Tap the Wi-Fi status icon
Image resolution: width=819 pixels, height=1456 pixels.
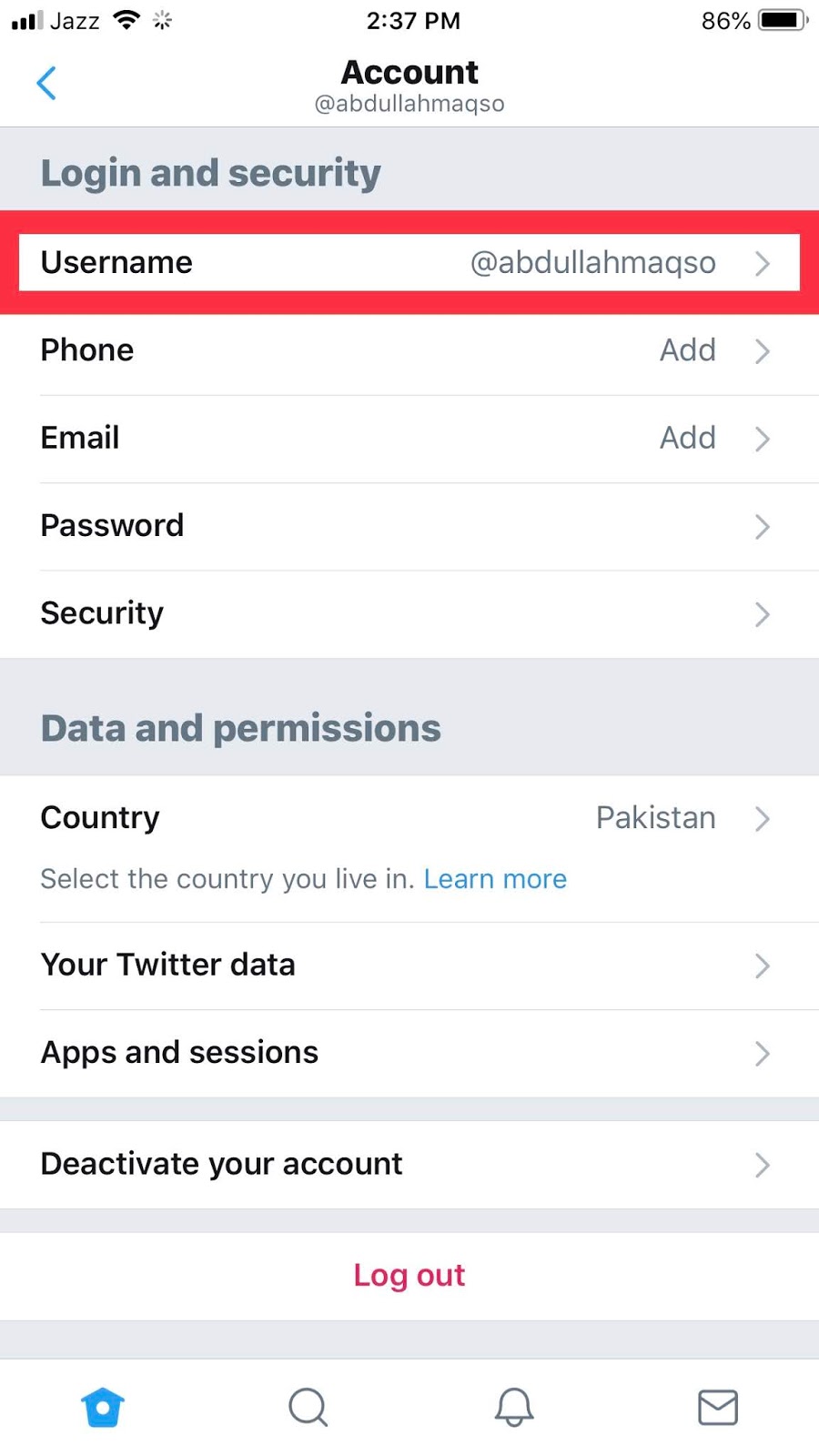pyautogui.click(x=126, y=20)
